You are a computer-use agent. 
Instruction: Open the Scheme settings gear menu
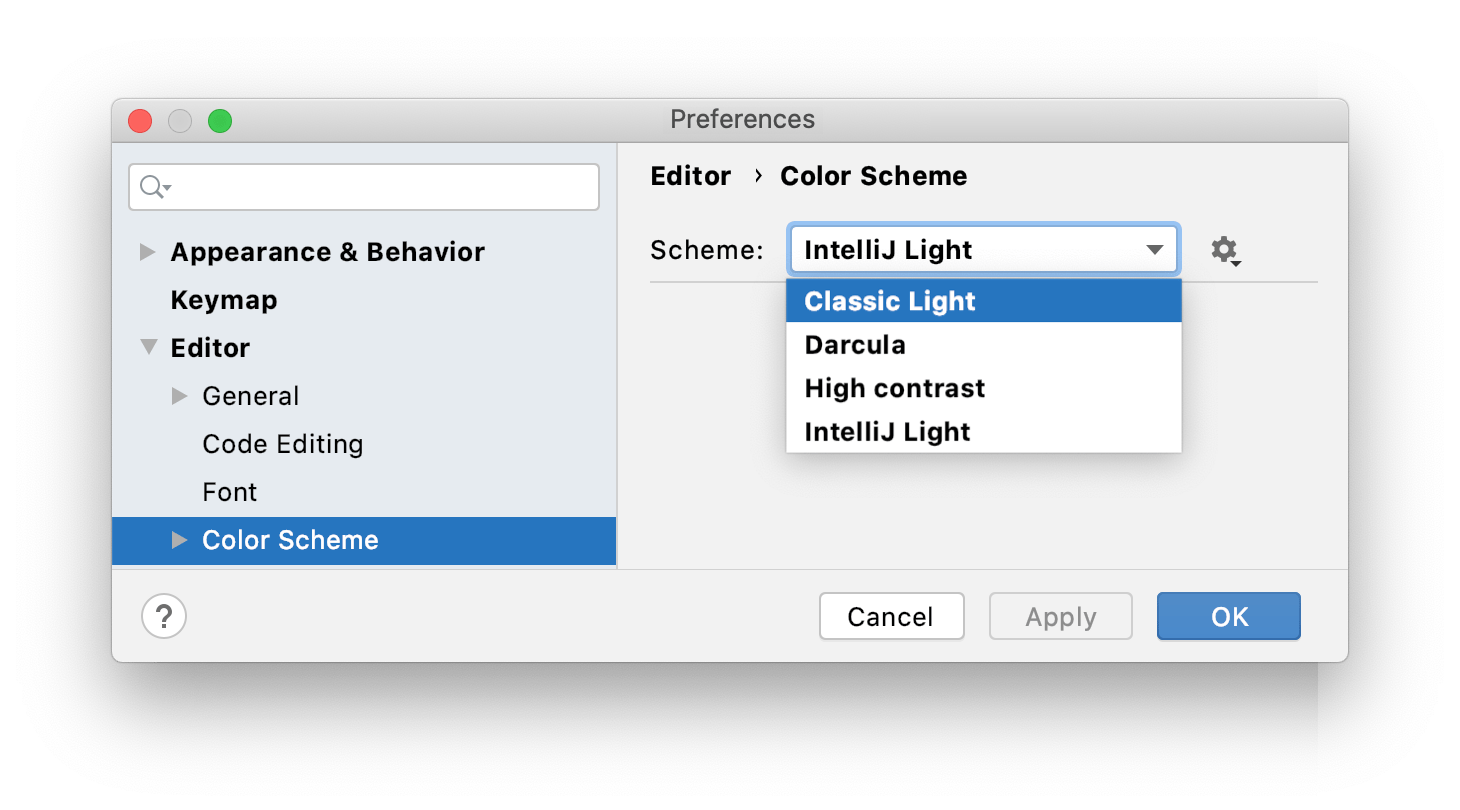[x=1225, y=250]
